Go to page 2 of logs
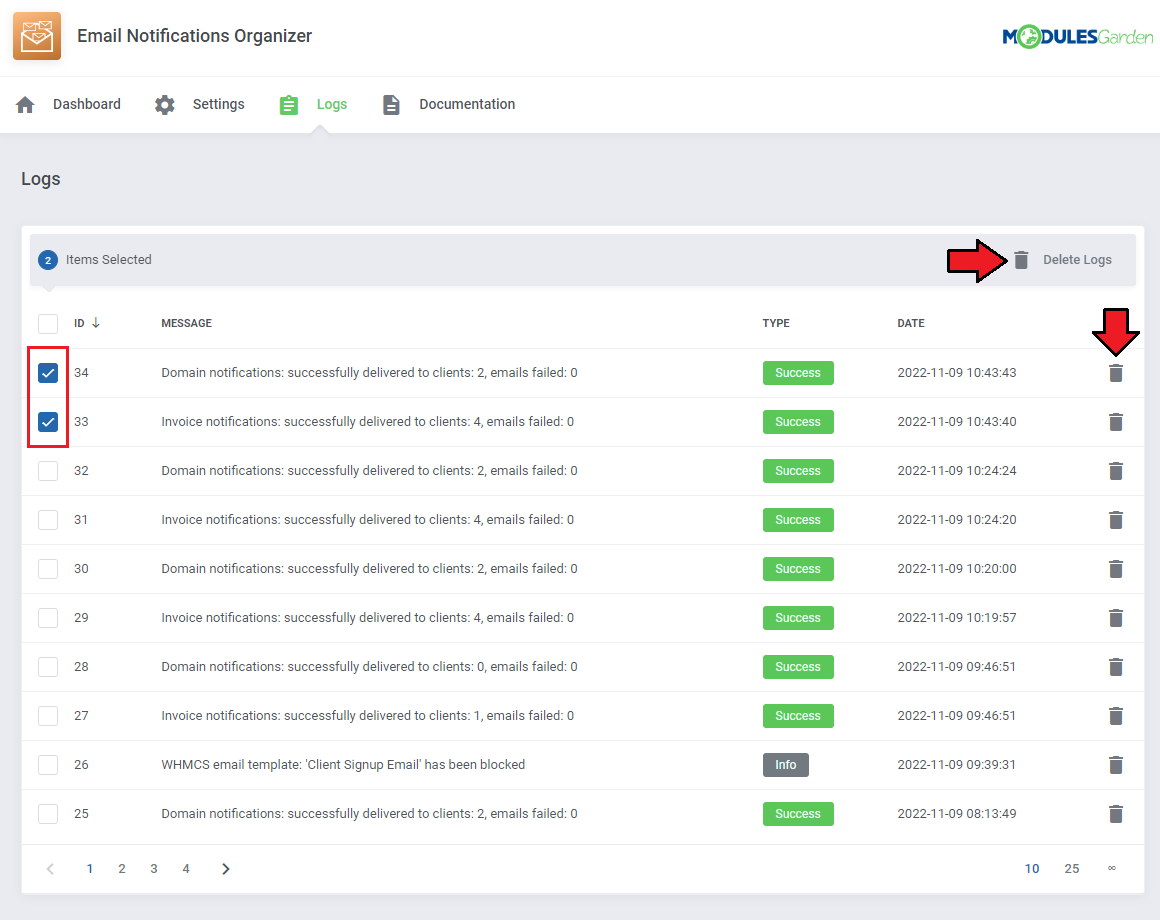This screenshot has height=920, width=1160. [122, 869]
